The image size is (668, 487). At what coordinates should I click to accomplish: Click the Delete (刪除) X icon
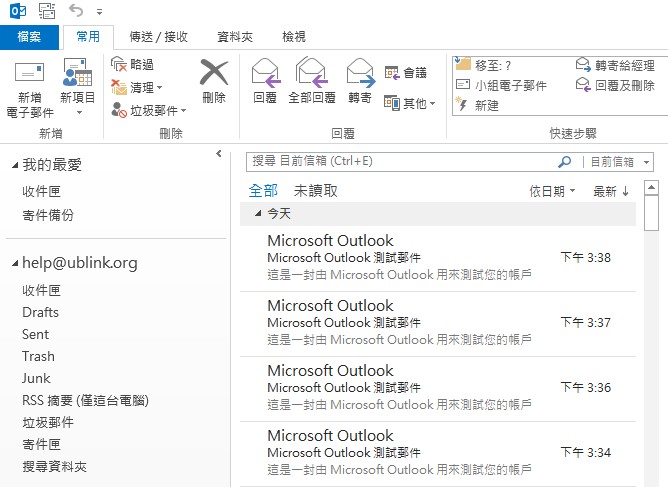pos(214,72)
